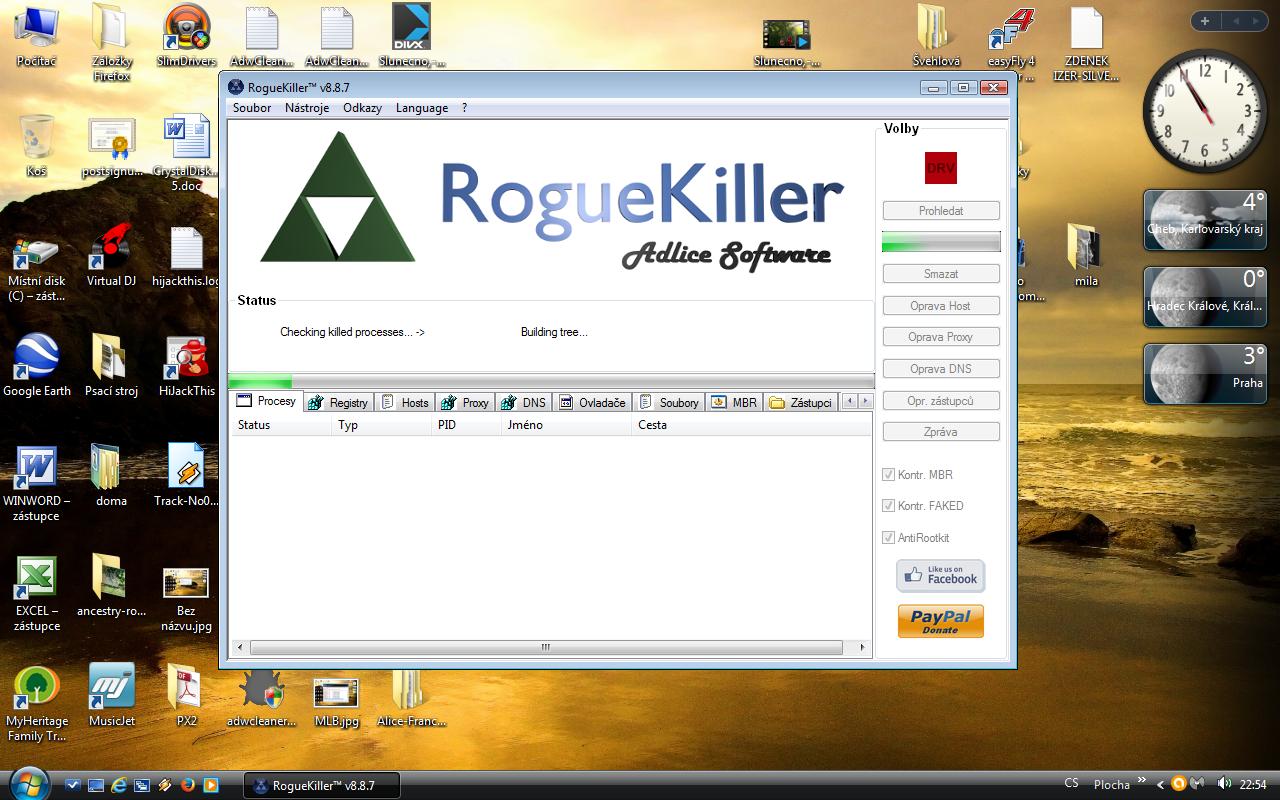Open the adwcleaner desktop icon
The image size is (1280, 800).
[261, 696]
